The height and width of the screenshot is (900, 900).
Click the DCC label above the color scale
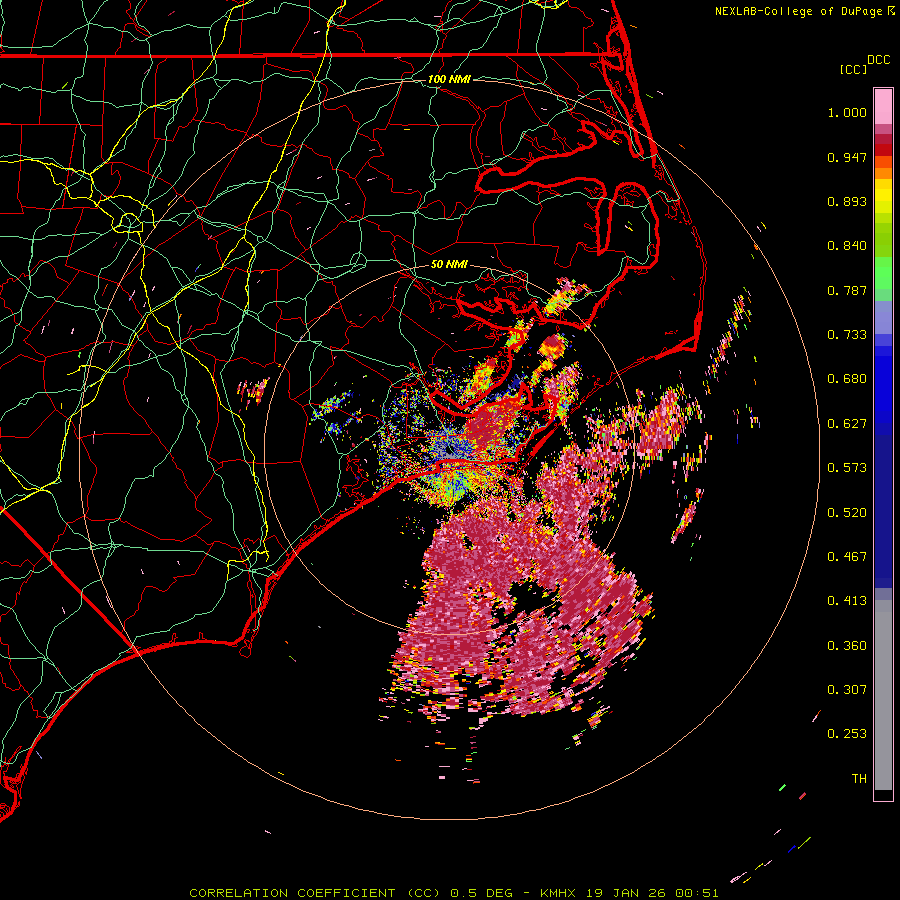click(878, 60)
